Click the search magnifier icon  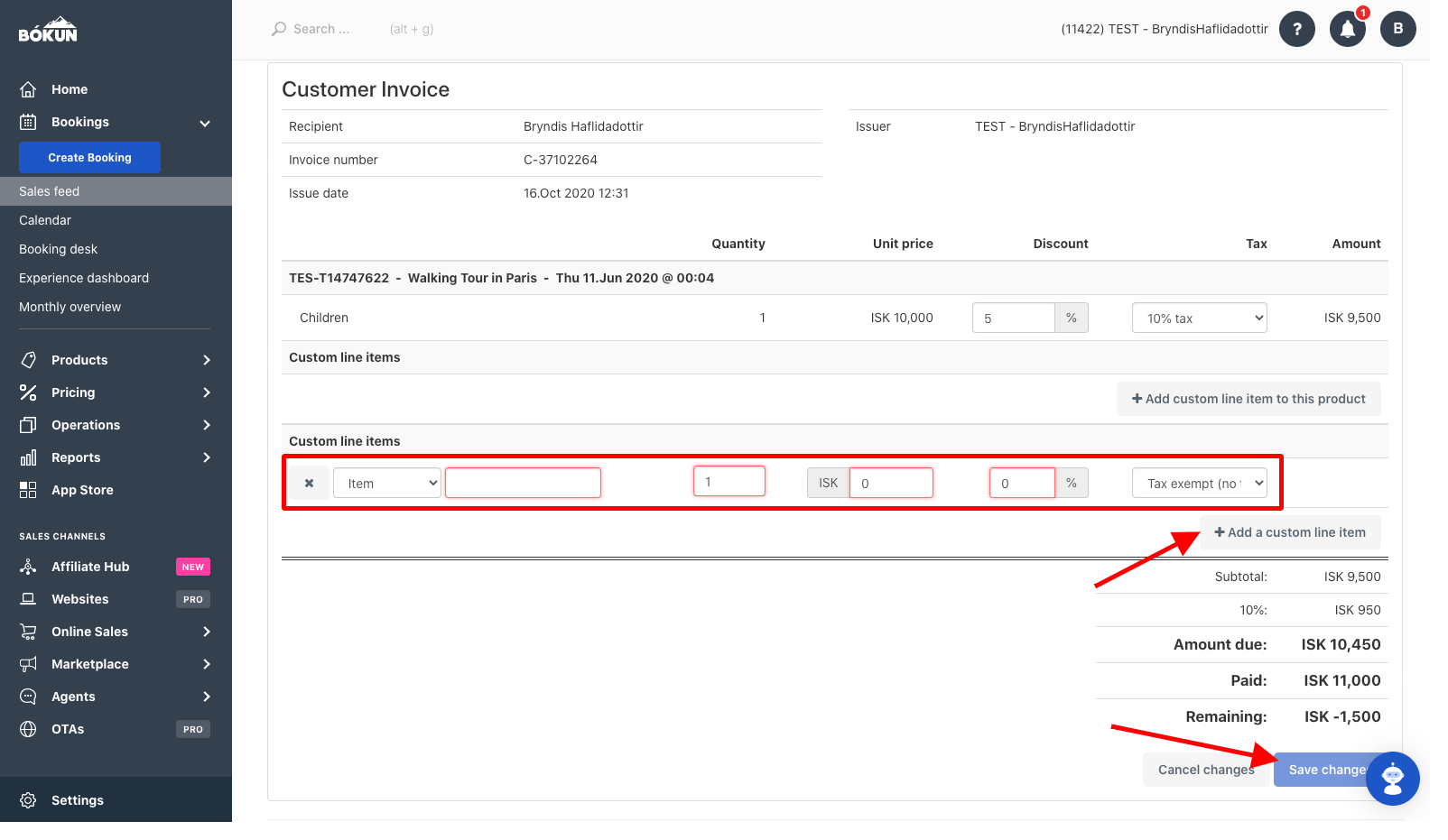tap(279, 29)
